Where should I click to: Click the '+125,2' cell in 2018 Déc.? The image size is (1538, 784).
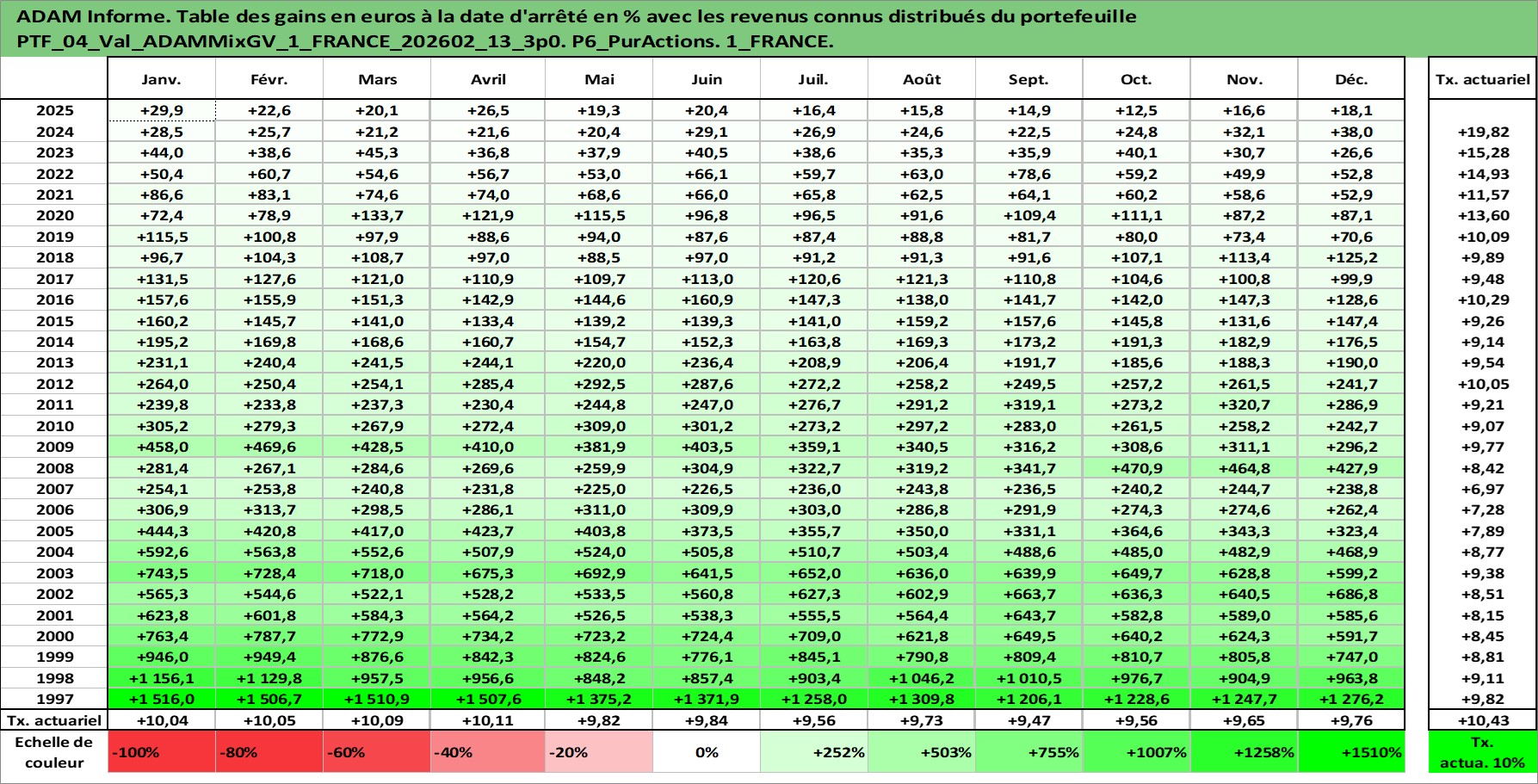(1351, 257)
